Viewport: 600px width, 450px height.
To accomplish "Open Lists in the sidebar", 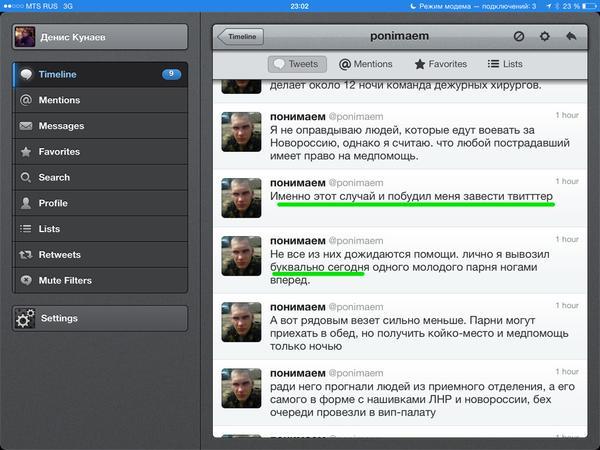I will click(99, 229).
